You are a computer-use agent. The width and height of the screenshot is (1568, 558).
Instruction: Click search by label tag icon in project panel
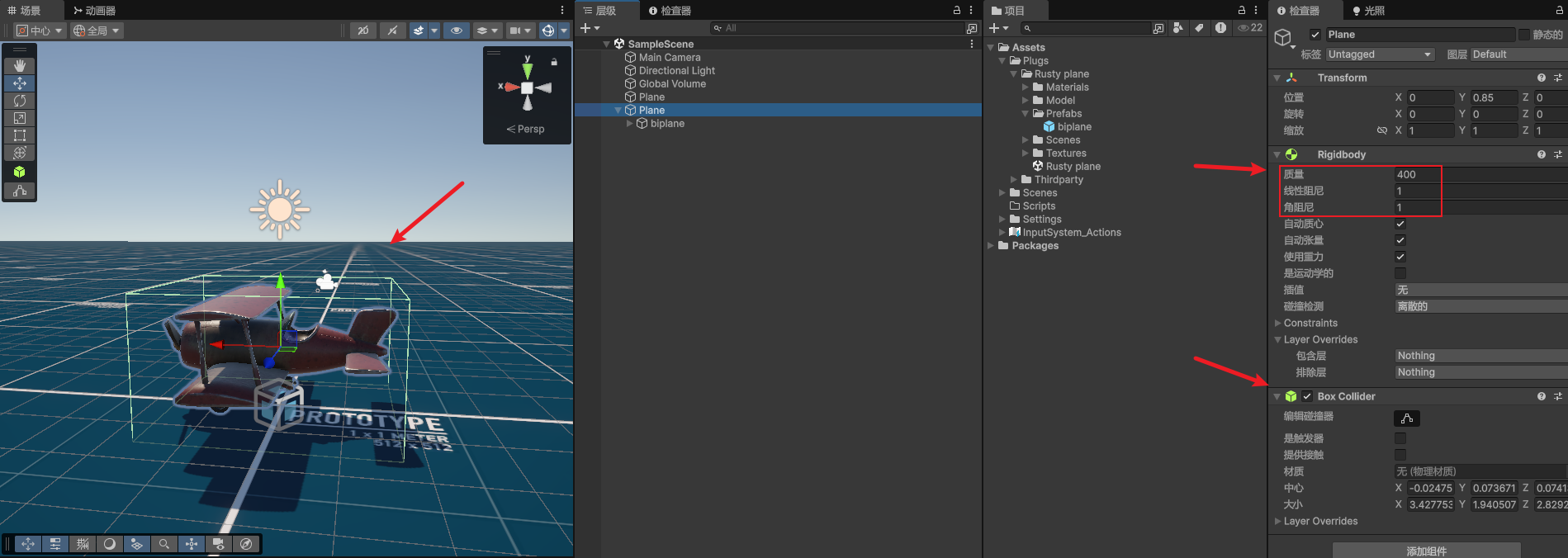pyautogui.click(x=1199, y=28)
